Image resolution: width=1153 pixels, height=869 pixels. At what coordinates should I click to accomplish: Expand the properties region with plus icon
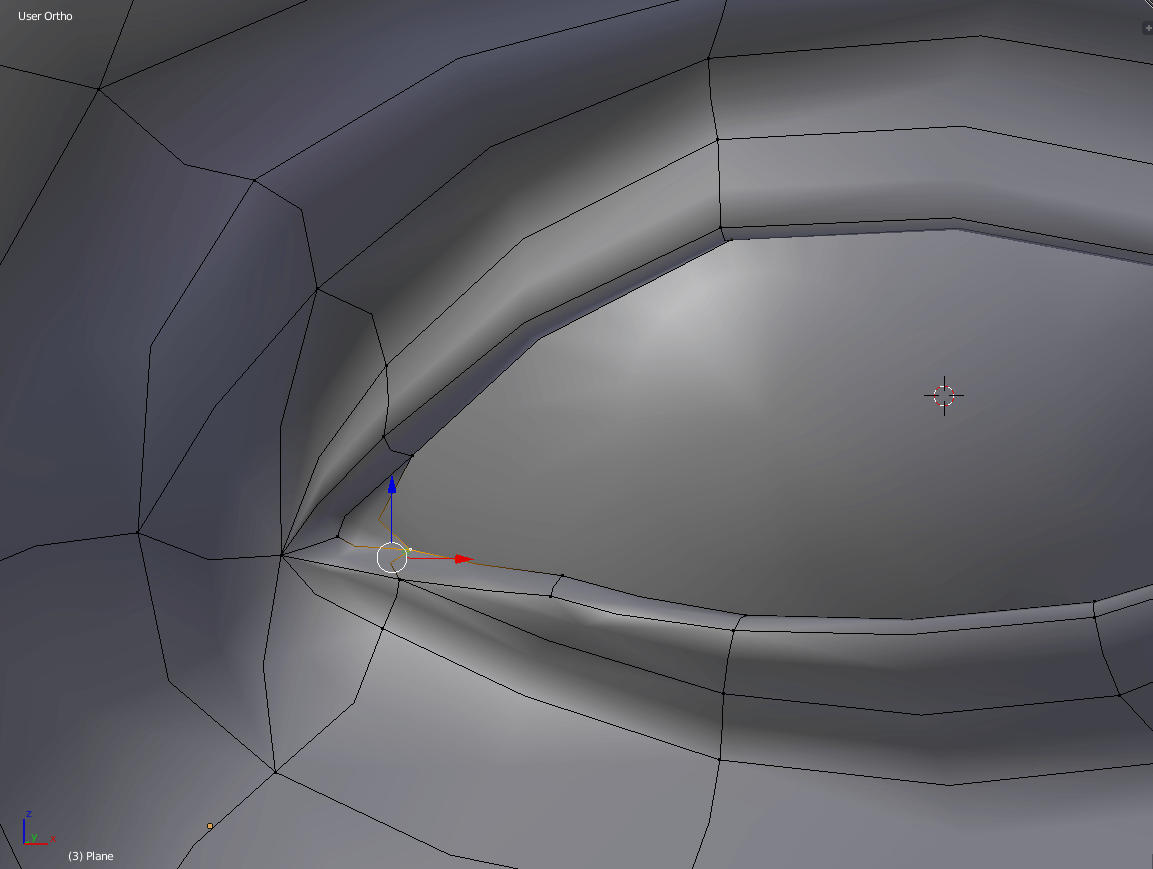tap(1147, 28)
